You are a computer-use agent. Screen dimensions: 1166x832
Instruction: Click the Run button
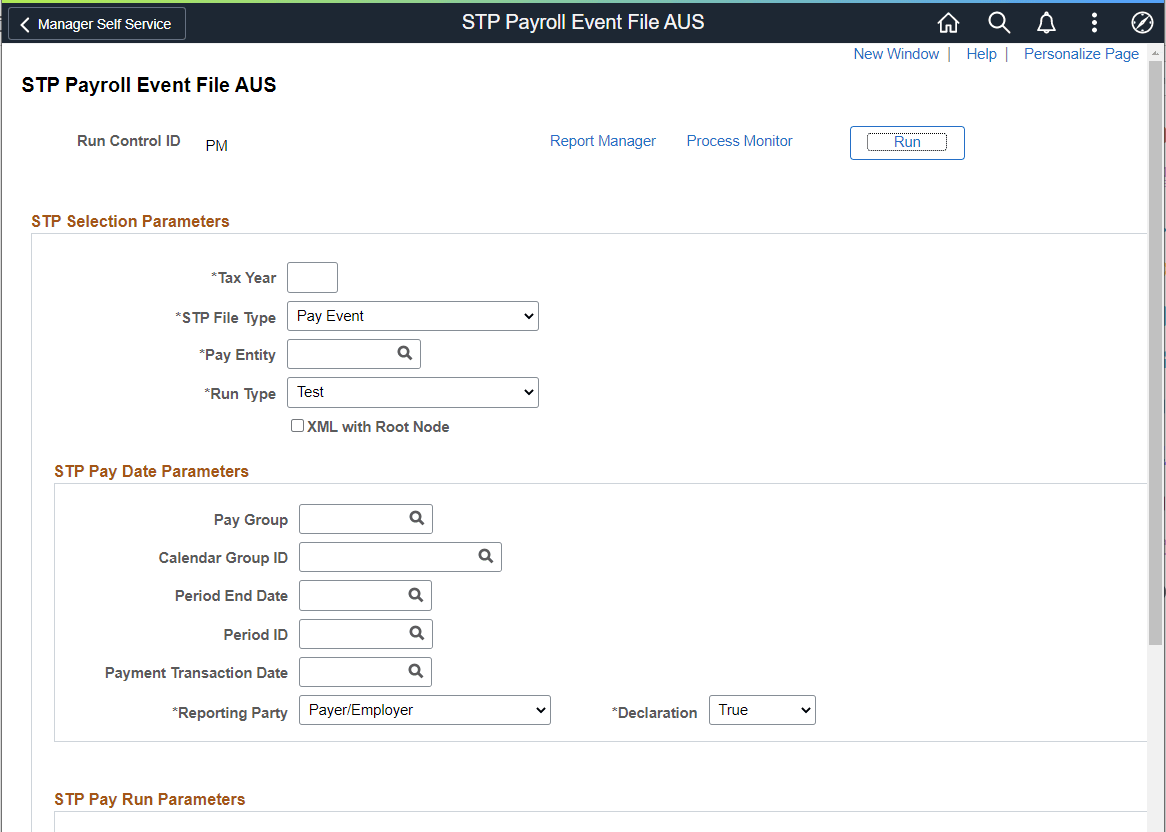click(x=906, y=142)
